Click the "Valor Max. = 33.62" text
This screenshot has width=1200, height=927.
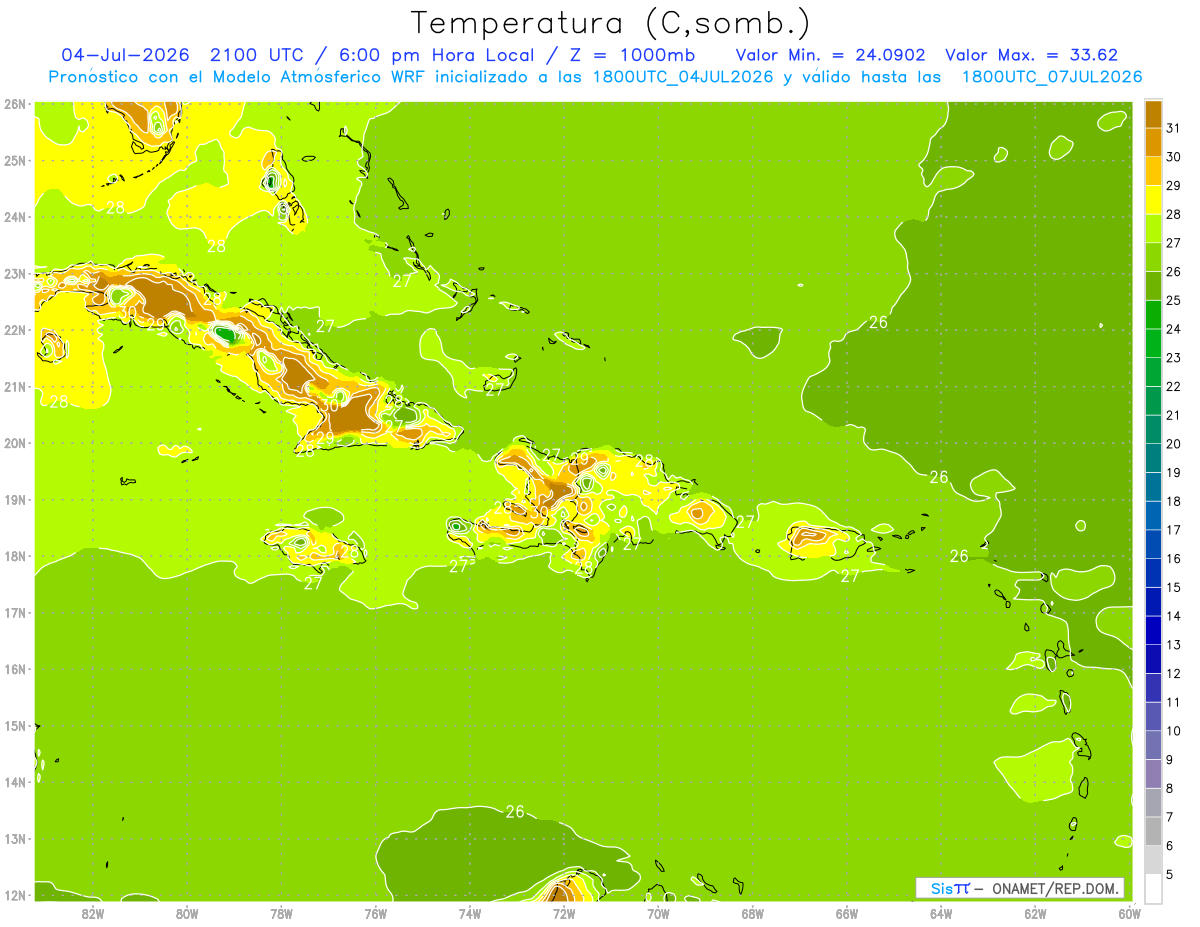click(1031, 55)
